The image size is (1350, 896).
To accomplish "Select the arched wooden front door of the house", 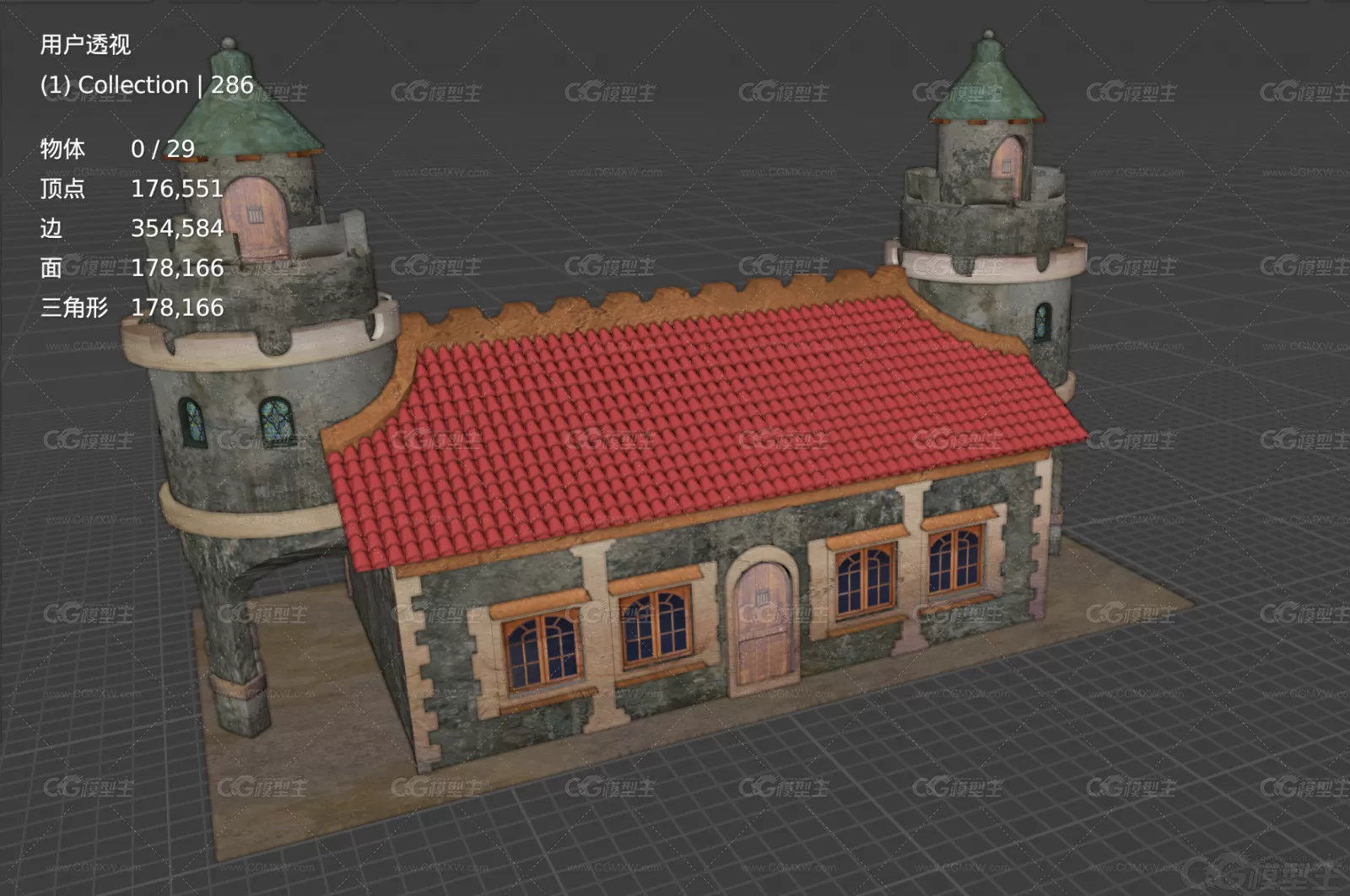I will coord(764,621).
